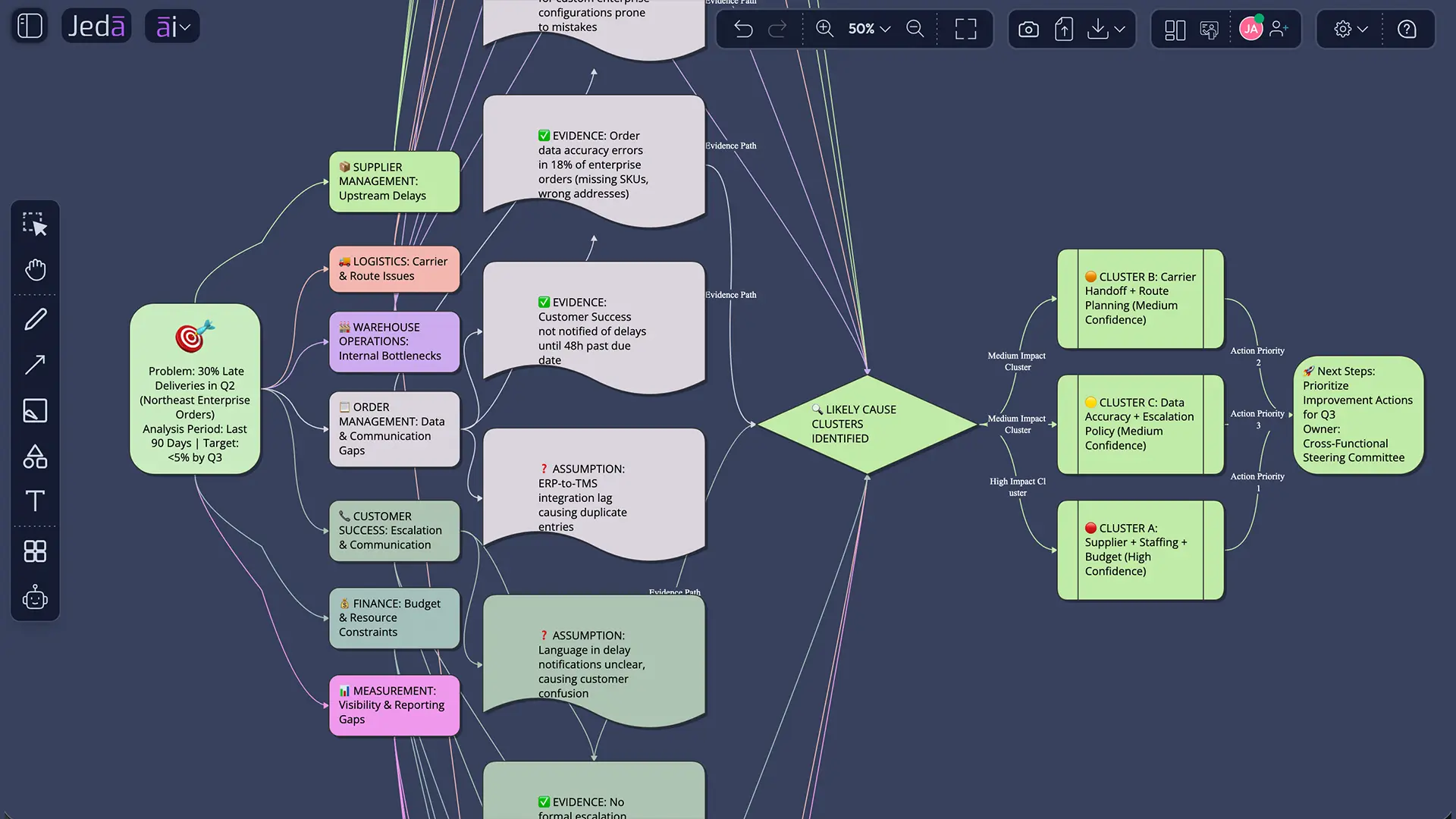Toggle the left sidebar panel icon
Screen dimensions: 1456x819
tap(30, 26)
